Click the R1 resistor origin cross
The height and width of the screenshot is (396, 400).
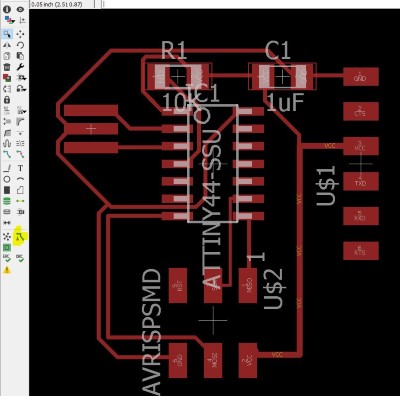[x=178, y=77]
